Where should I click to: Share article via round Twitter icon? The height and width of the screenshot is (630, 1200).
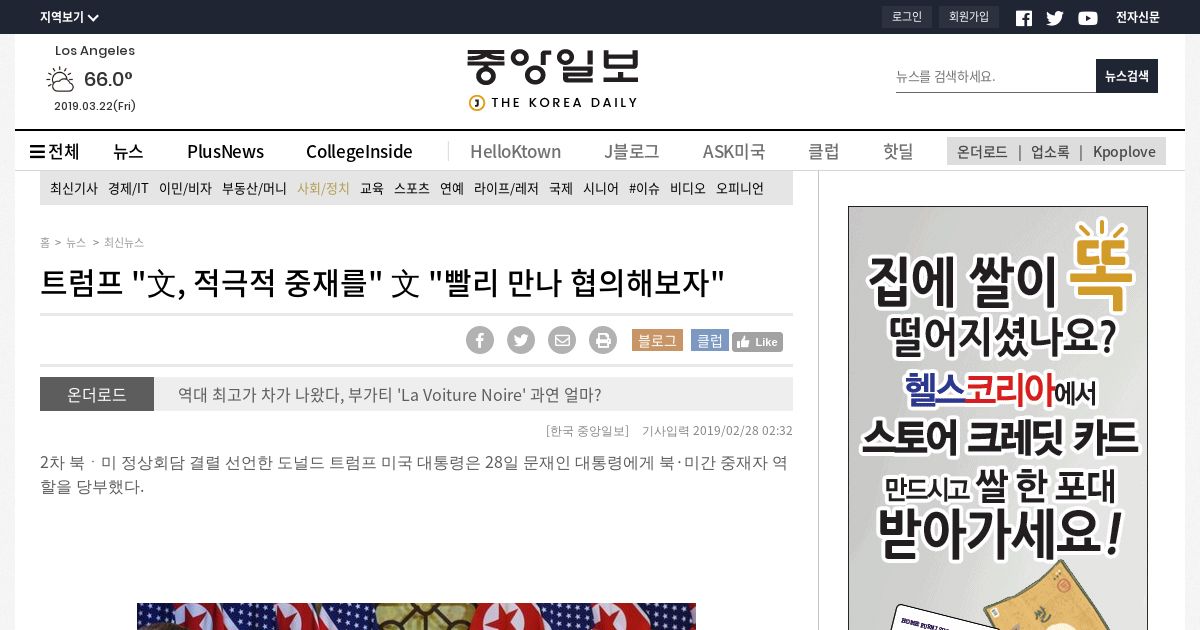coord(521,340)
